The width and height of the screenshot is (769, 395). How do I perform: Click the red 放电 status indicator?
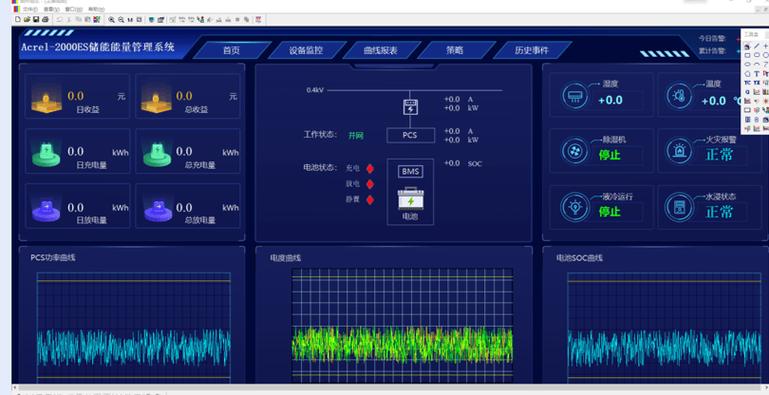coord(370,184)
